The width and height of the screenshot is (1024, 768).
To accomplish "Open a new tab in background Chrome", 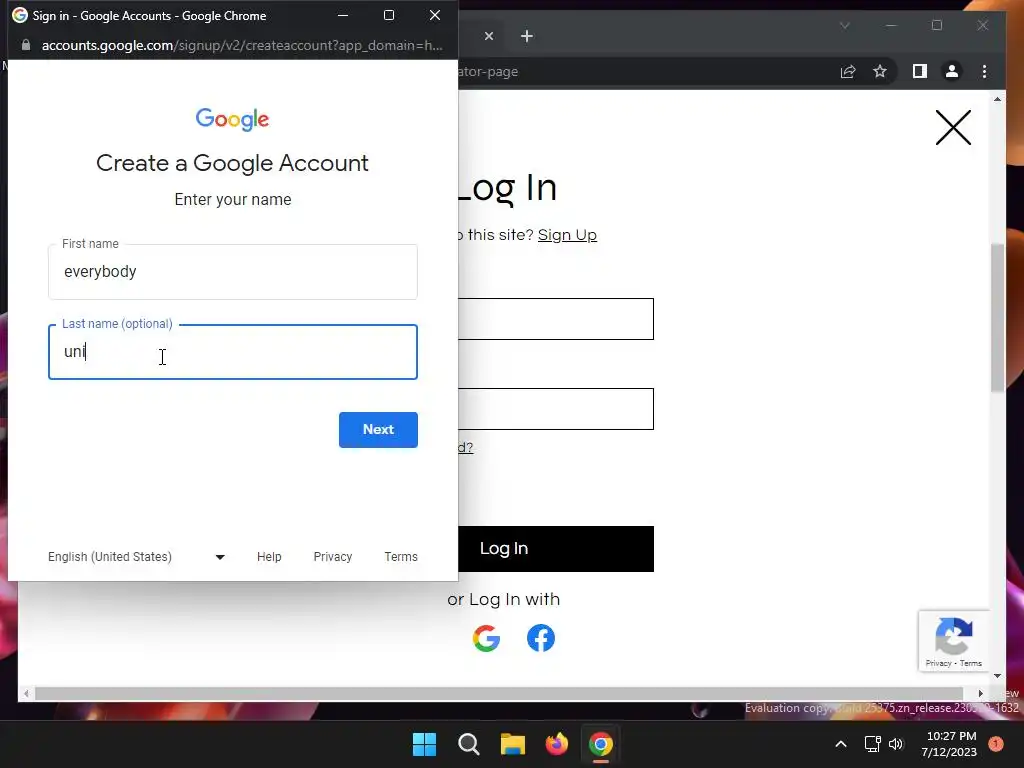I will click(x=527, y=36).
